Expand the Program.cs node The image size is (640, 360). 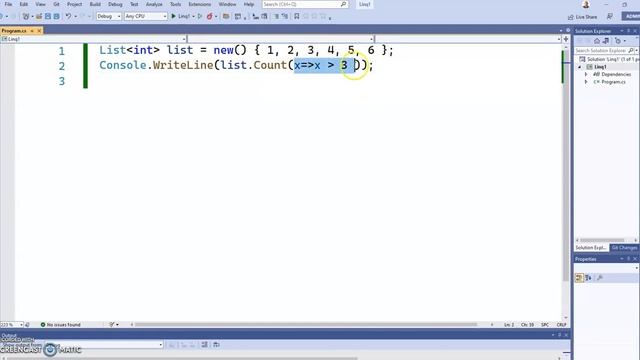click(x=587, y=82)
